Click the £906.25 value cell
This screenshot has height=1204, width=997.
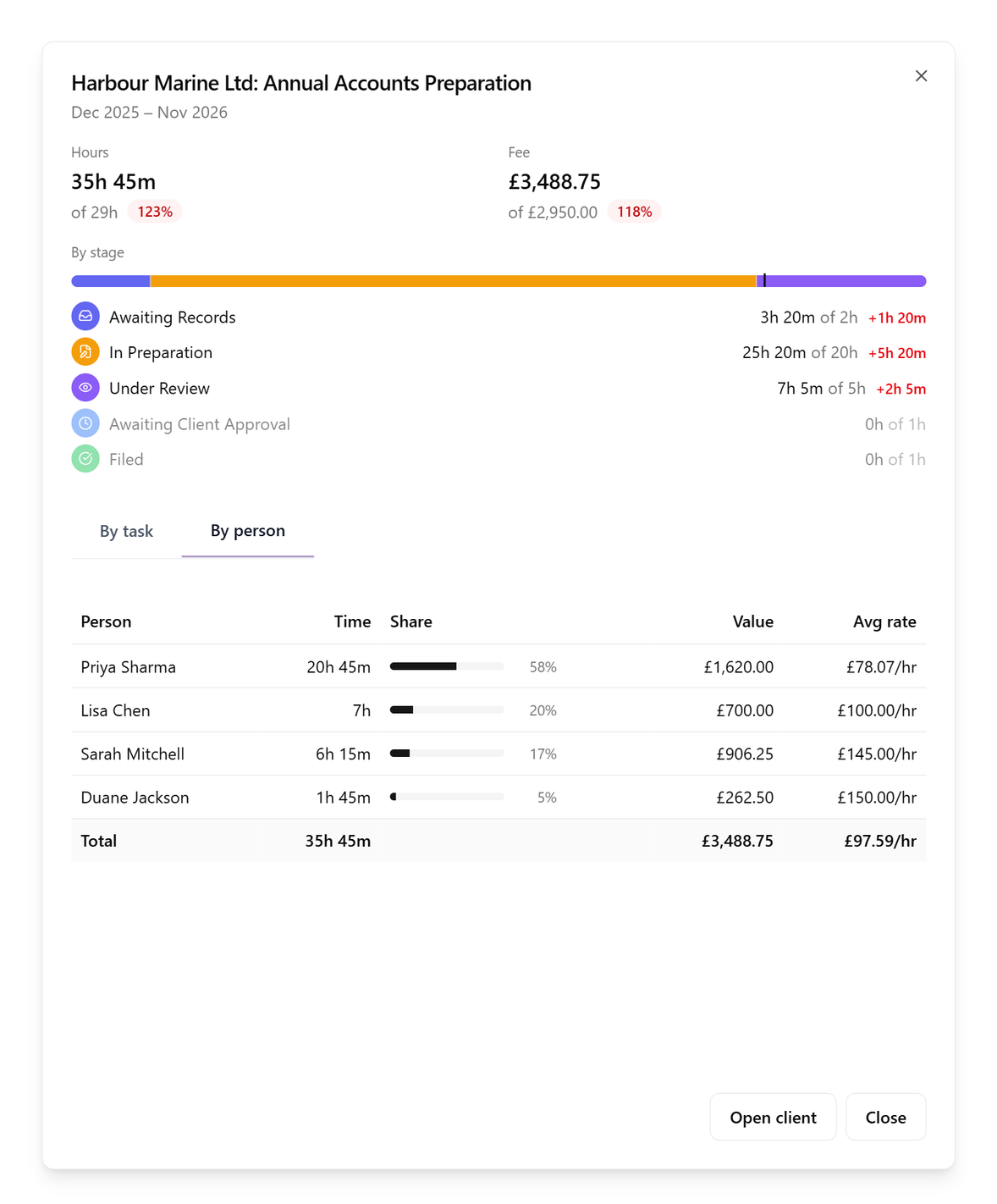pos(745,754)
